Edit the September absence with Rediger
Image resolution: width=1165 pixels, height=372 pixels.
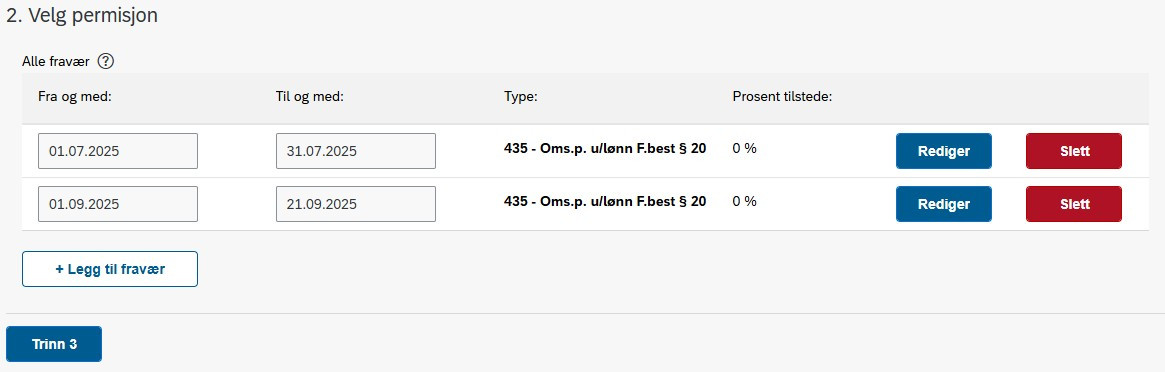(x=944, y=203)
